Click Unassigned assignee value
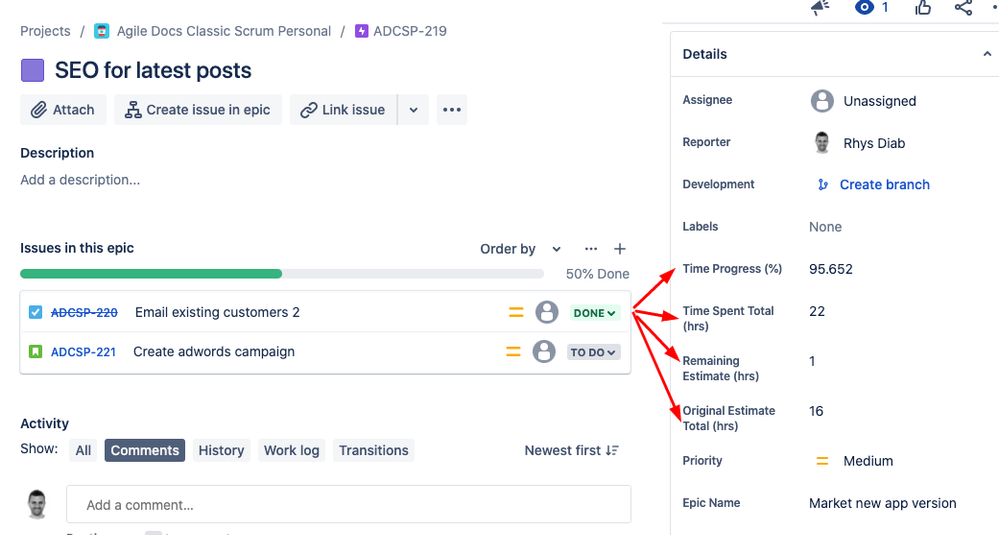Screen dimensions: 999x535 click(880, 101)
